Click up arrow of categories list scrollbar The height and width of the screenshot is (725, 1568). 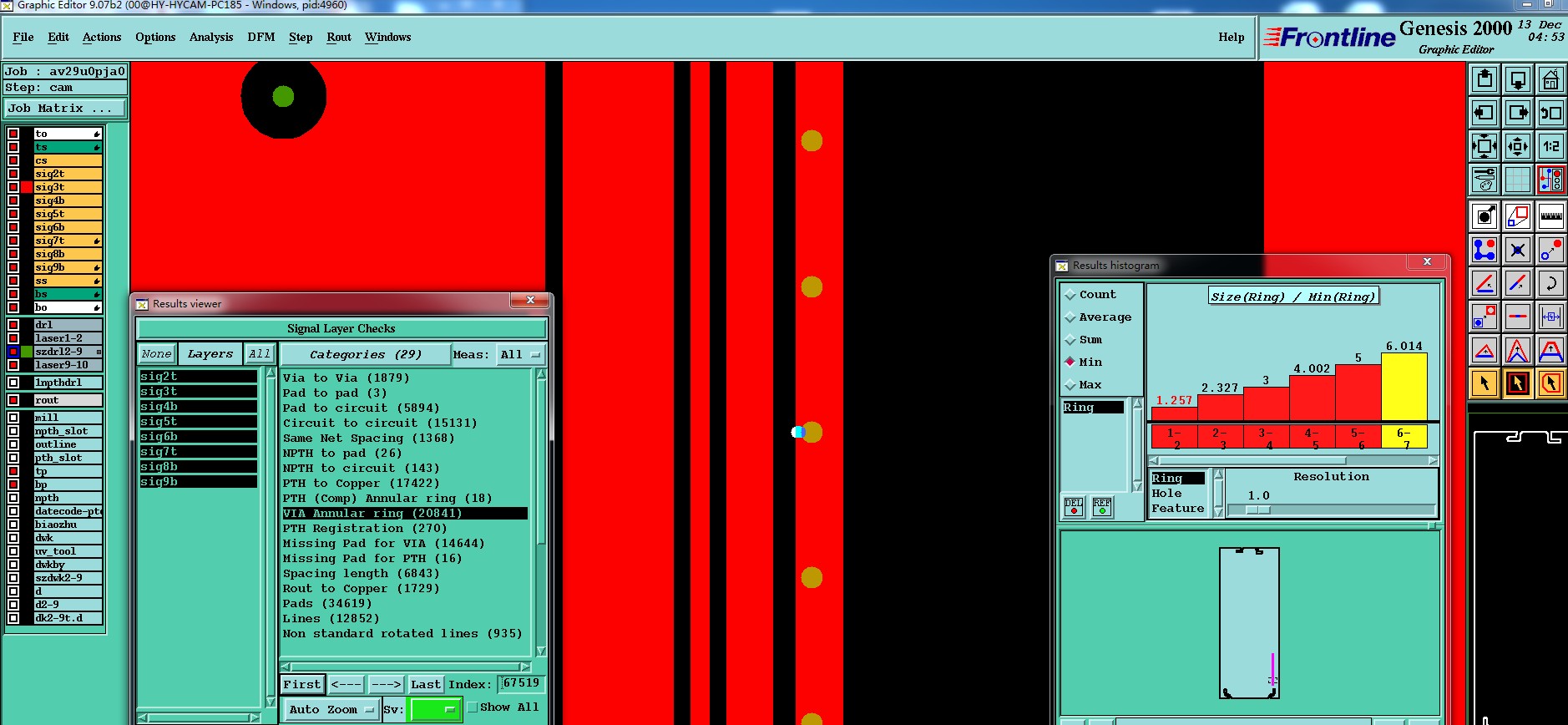[541, 374]
